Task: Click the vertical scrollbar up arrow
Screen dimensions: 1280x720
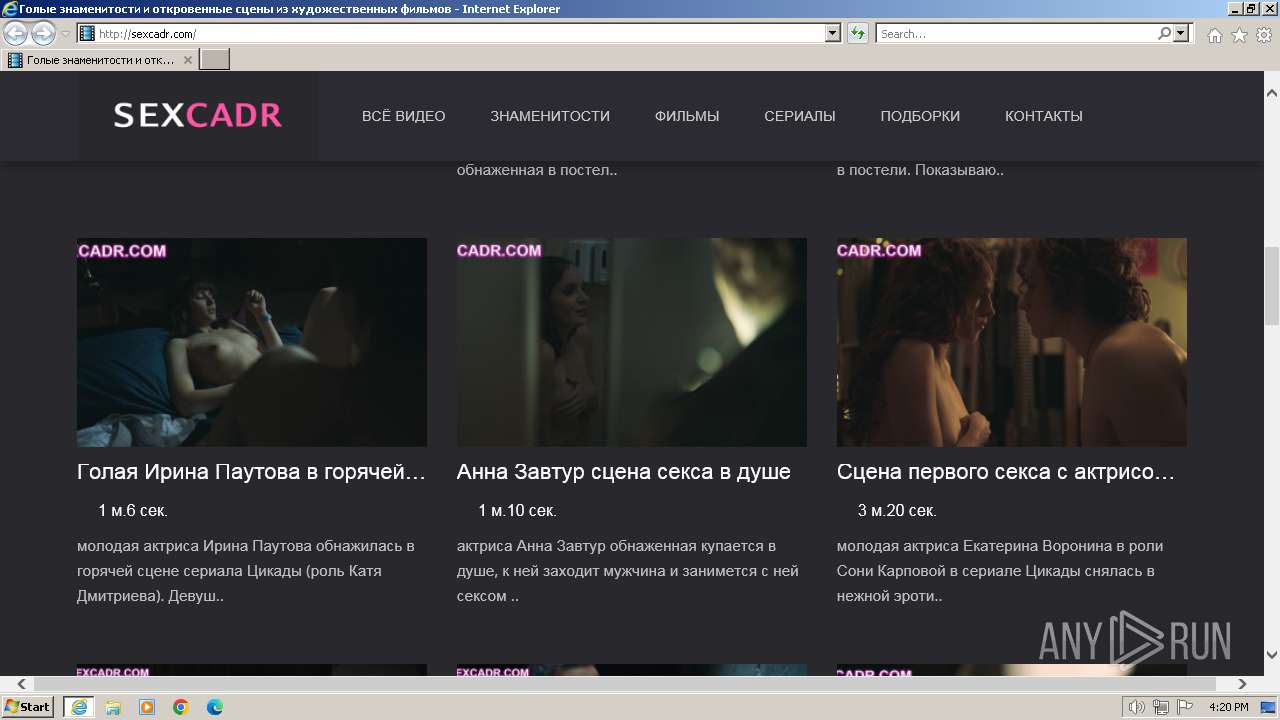Action: click(x=1272, y=93)
